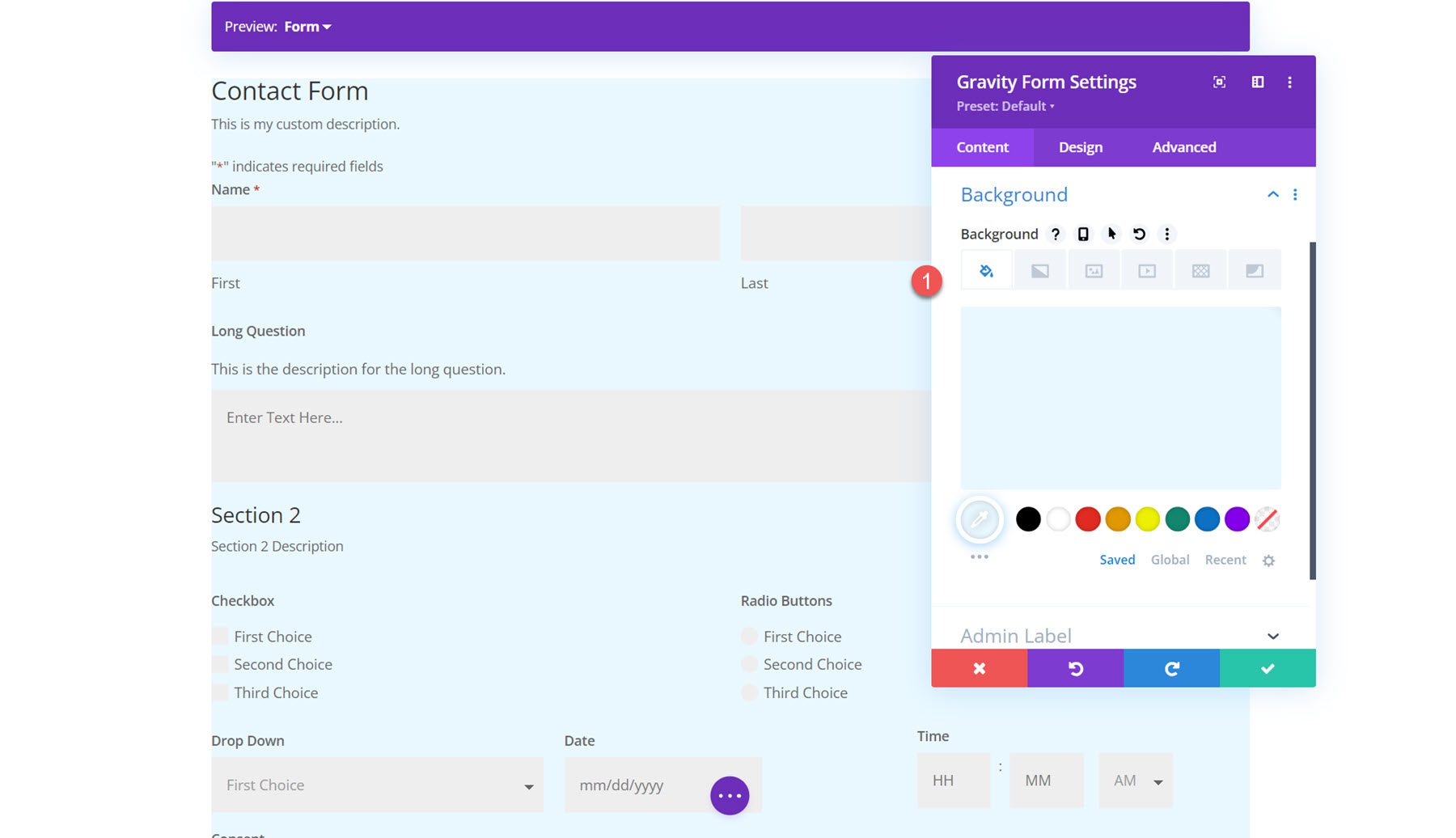The width and height of the screenshot is (1456, 838).
Task: Activate the eyedropper color picker tool
Action: coord(979,519)
